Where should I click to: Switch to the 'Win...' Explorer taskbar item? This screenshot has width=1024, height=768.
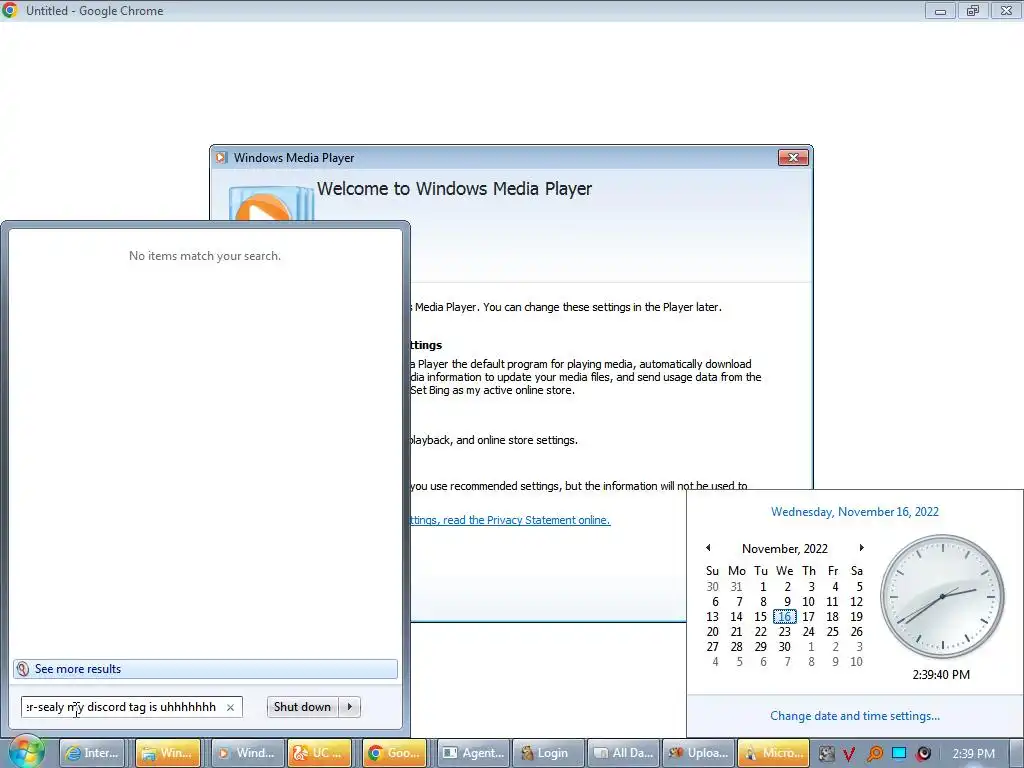tap(168, 753)
